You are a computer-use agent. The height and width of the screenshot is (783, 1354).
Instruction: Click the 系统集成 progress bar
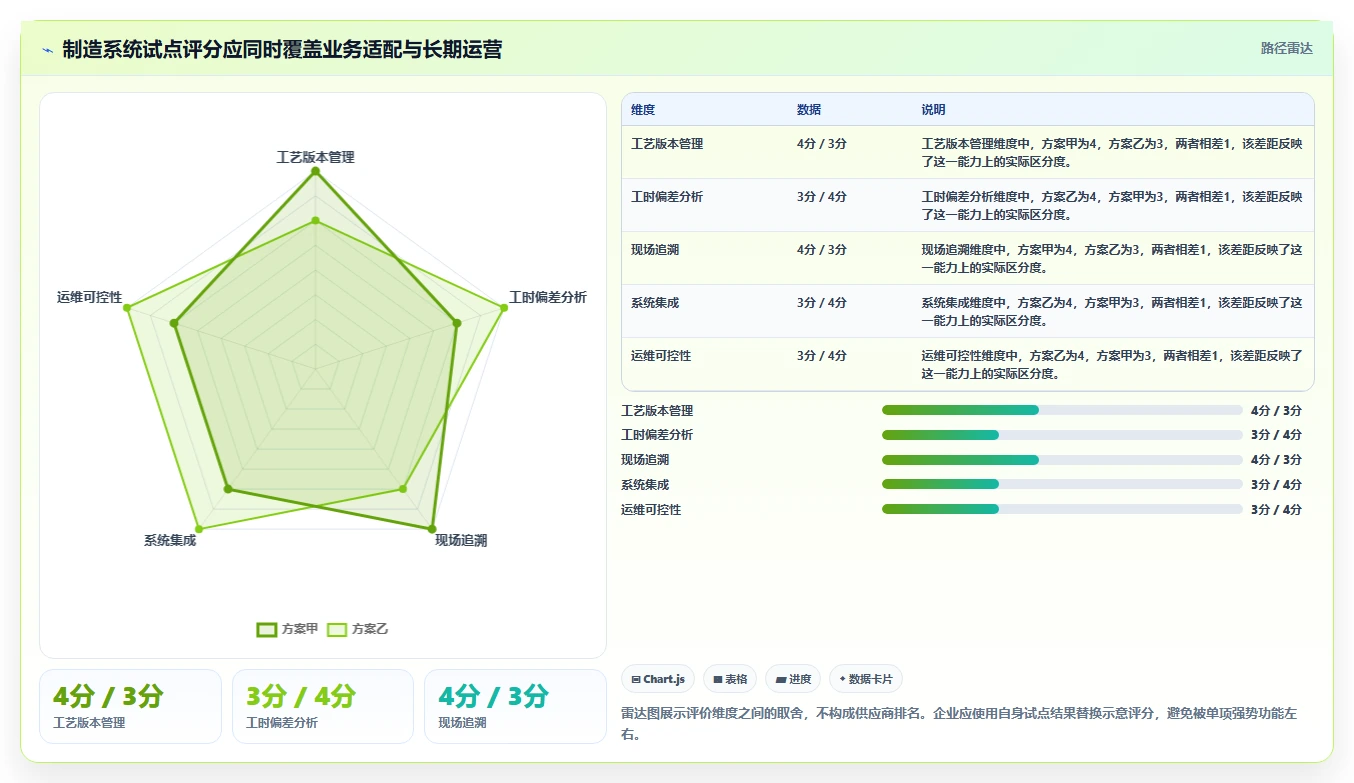[1062, 484]
